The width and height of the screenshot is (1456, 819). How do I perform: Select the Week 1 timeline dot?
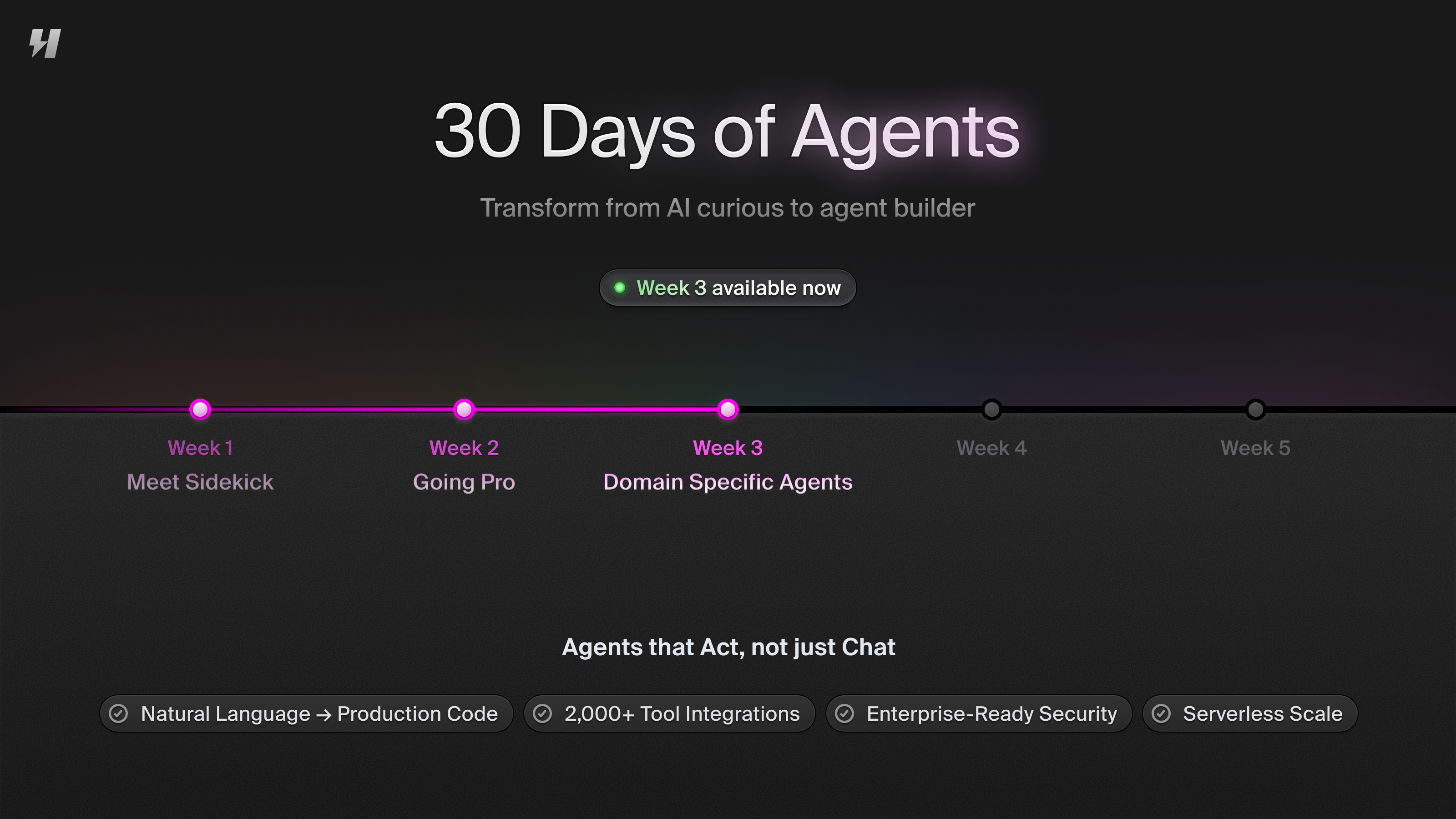point(201,409)
